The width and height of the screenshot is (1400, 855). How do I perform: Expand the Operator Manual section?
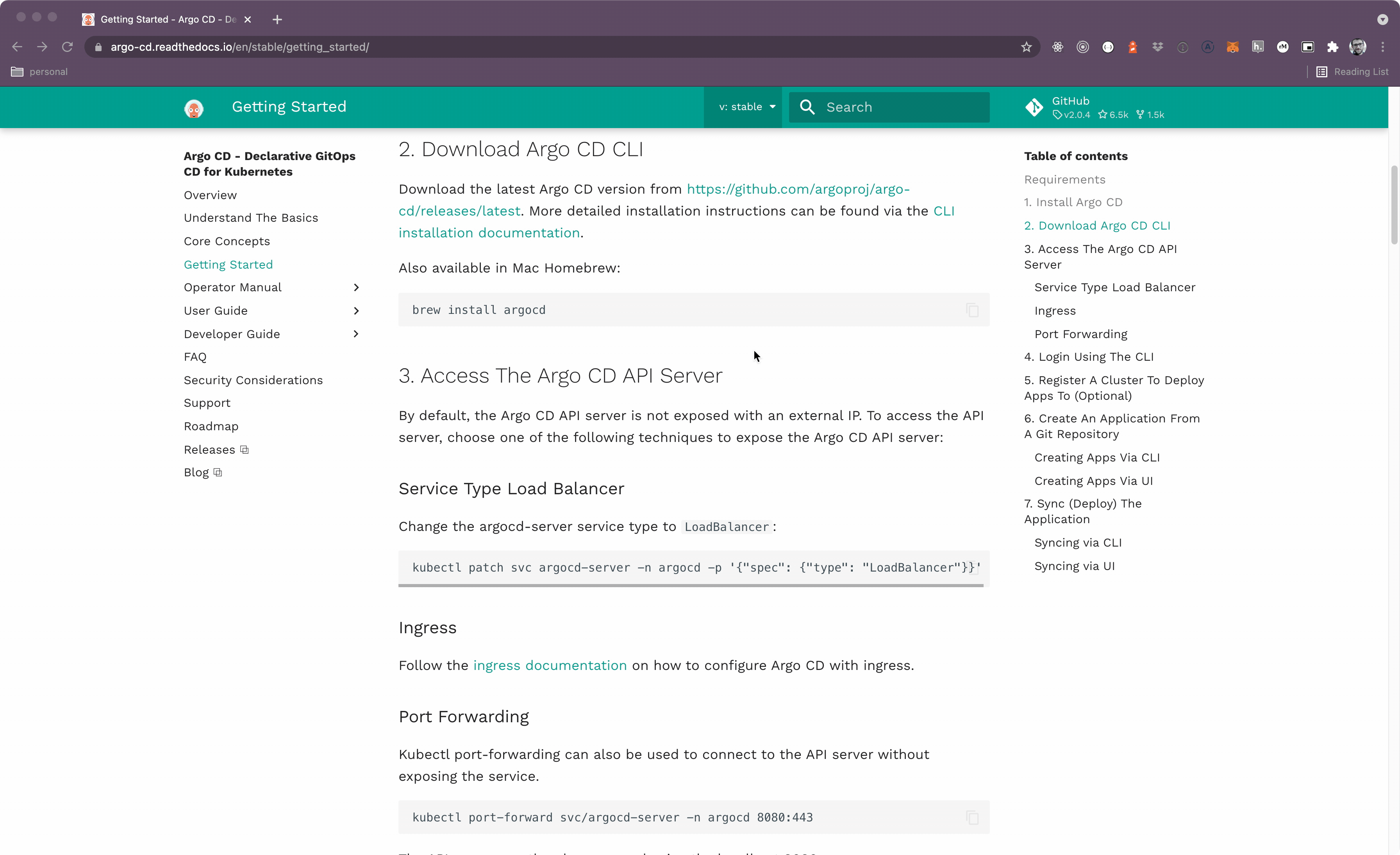point(356,288)
